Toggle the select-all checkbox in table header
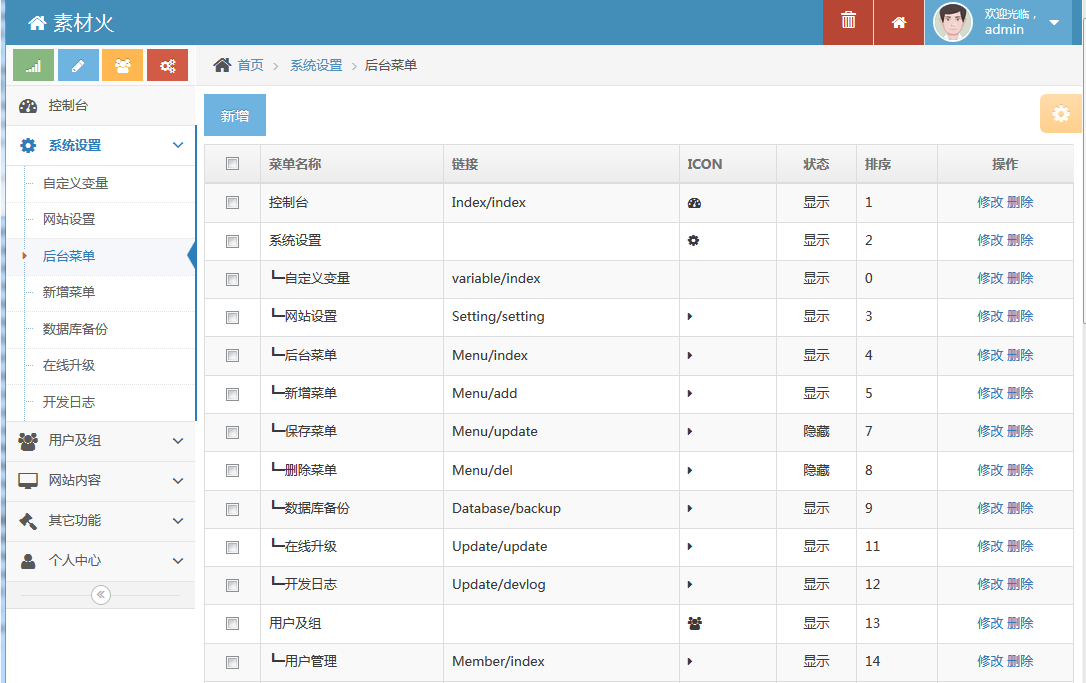The height and width of the screenshot is (683, 1086). (x=232, y=163)
